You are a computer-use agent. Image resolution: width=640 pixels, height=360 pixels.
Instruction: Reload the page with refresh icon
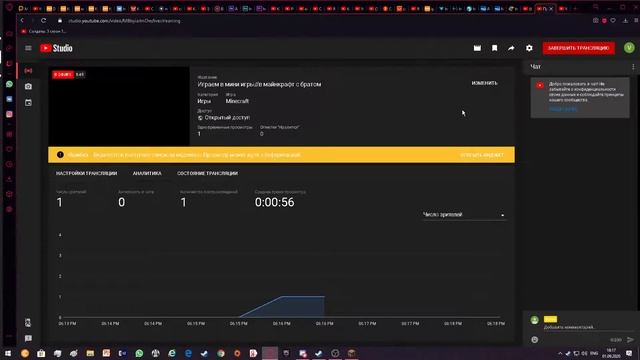[x=44, y=20]
